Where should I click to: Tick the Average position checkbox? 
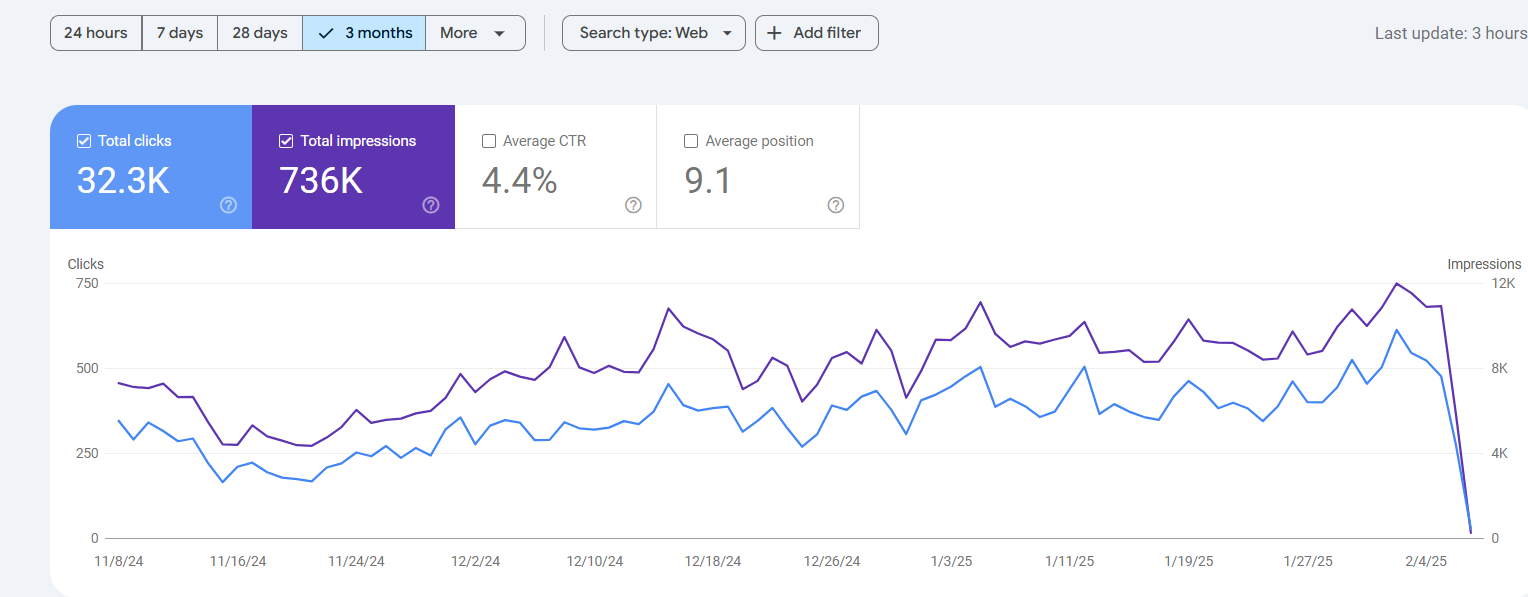click(x=691, y=141)
